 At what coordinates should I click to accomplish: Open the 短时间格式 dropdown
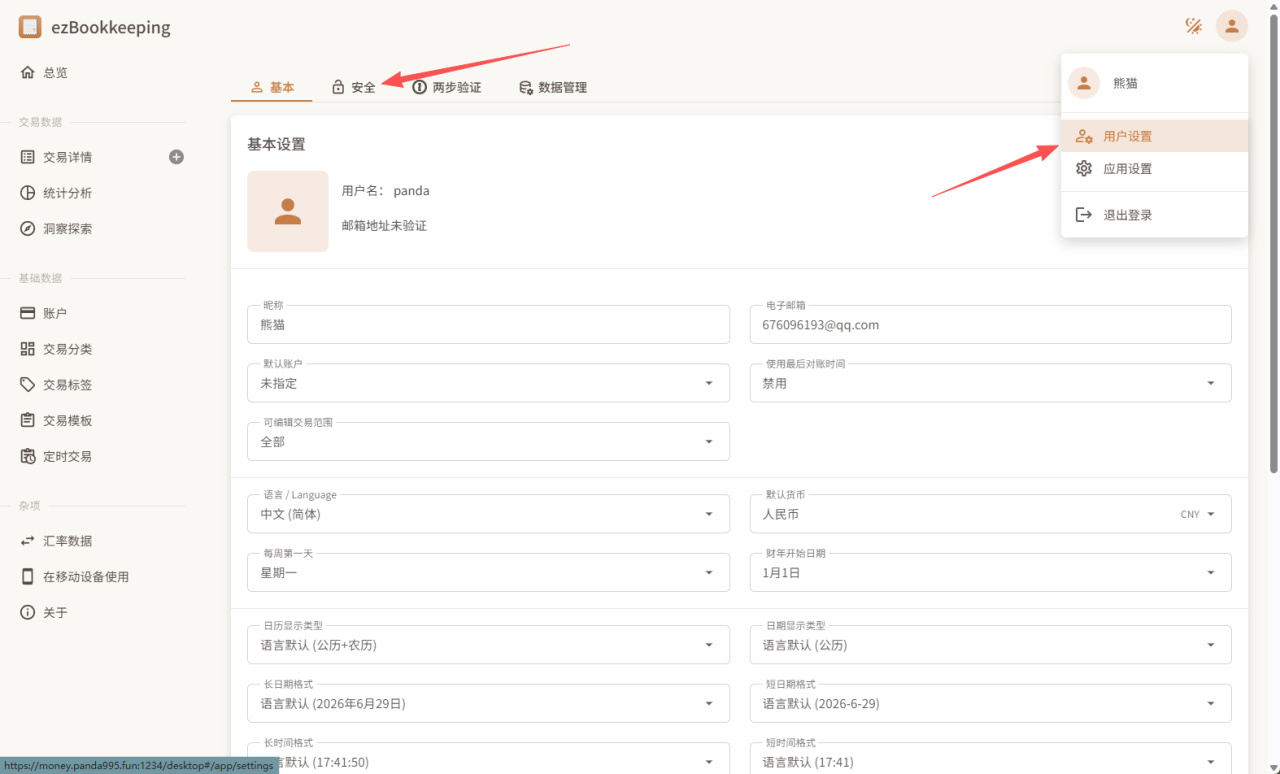click(x=990, y=759)
